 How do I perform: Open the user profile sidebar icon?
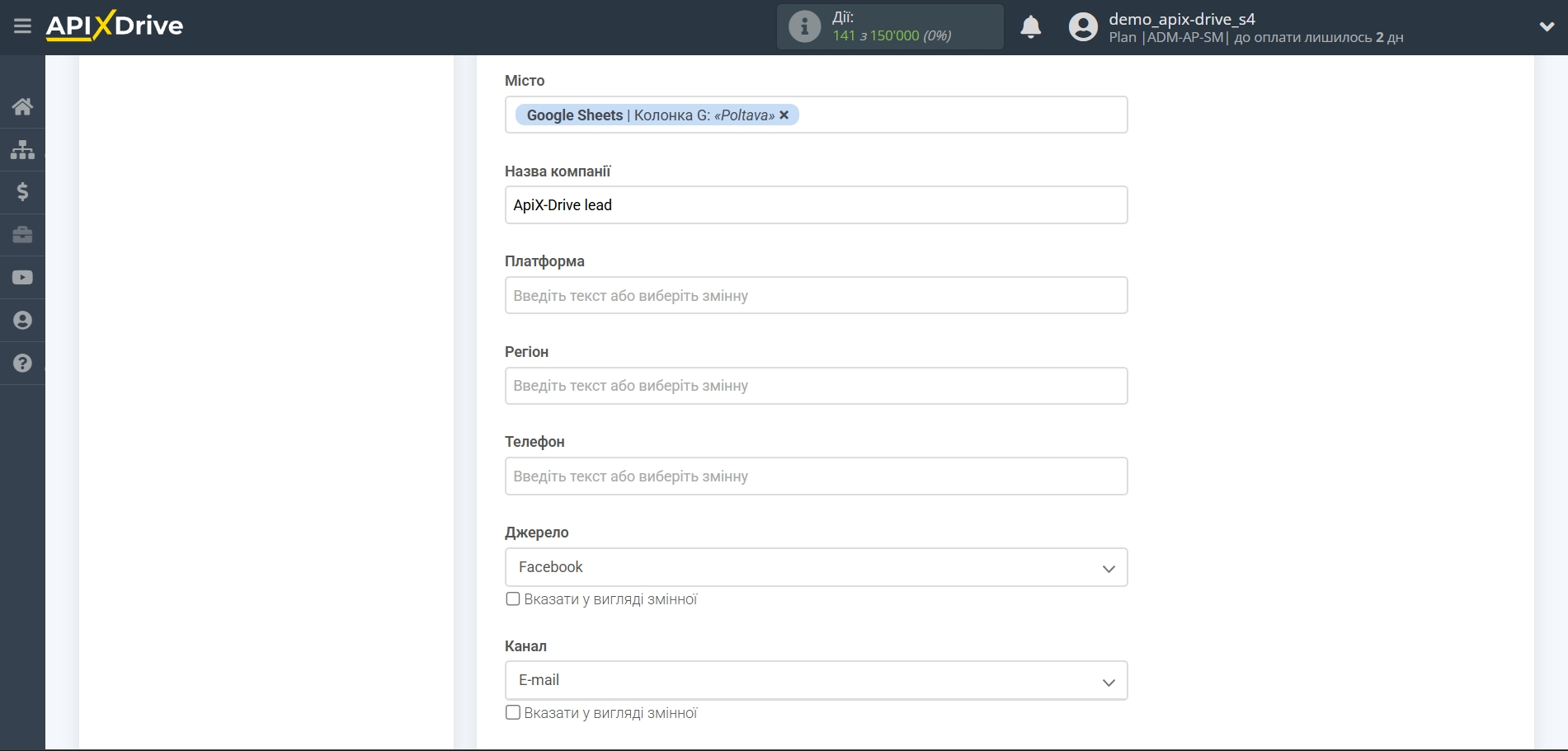tap(22, 321)
